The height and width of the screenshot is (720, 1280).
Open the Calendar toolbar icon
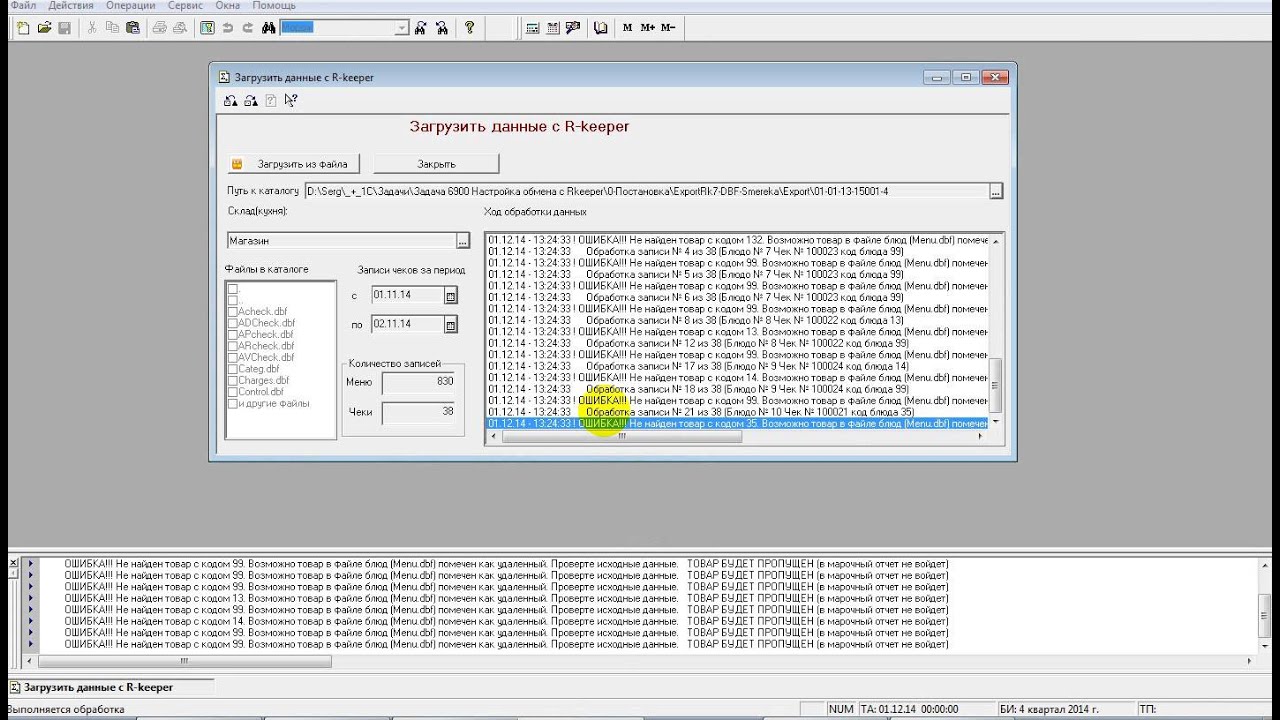click(x=552, y=28)
